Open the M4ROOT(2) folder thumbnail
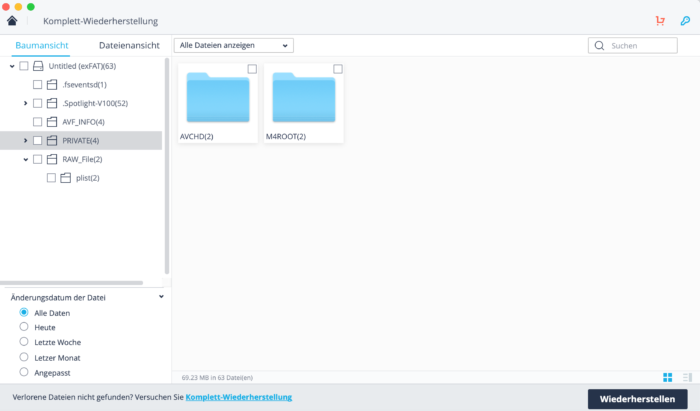Image resolution: width=700 pixels, height=411 pixels. 304,103
